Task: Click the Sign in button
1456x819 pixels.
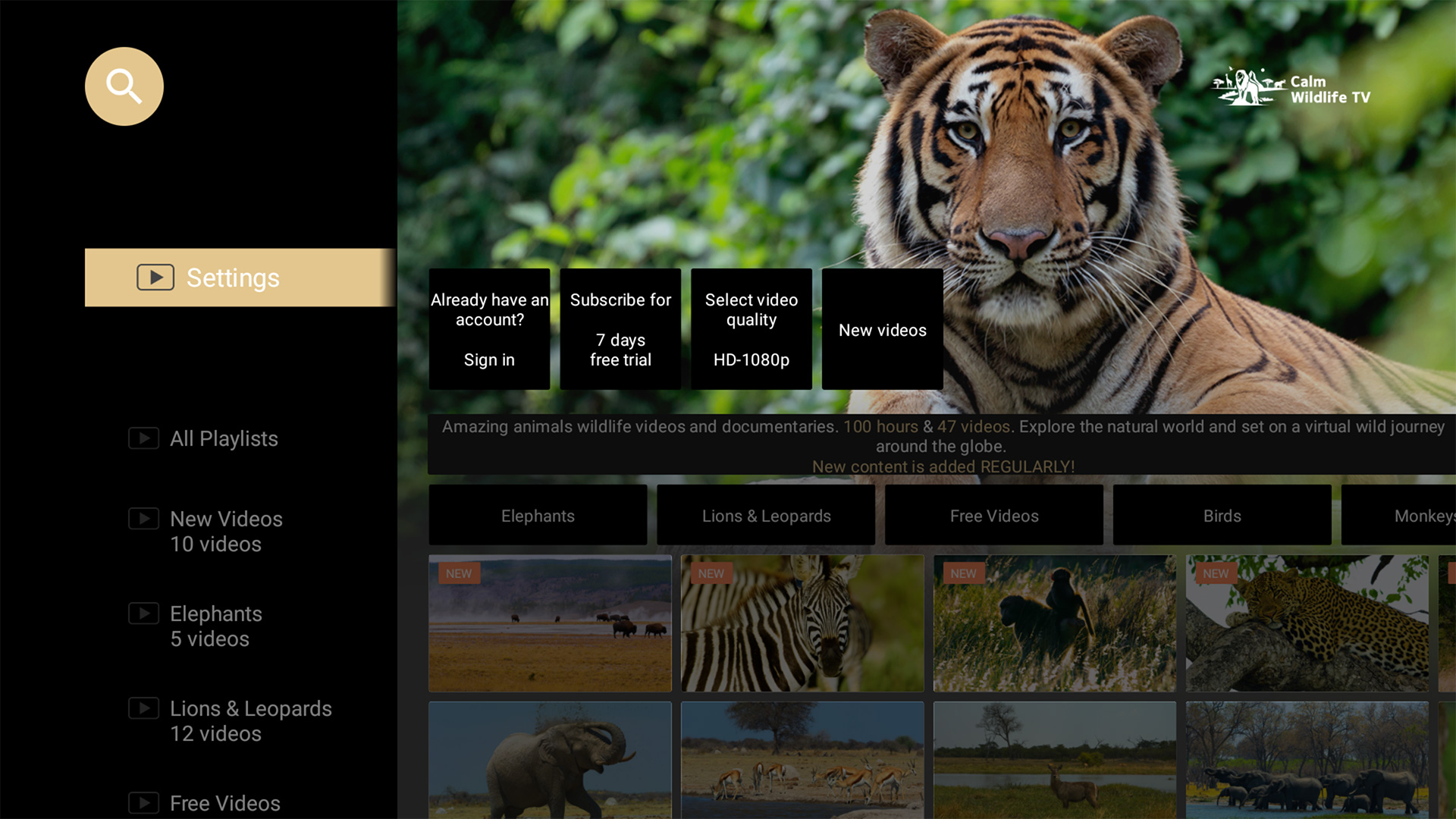Action: pyautogui.click(x=489, y=329)
